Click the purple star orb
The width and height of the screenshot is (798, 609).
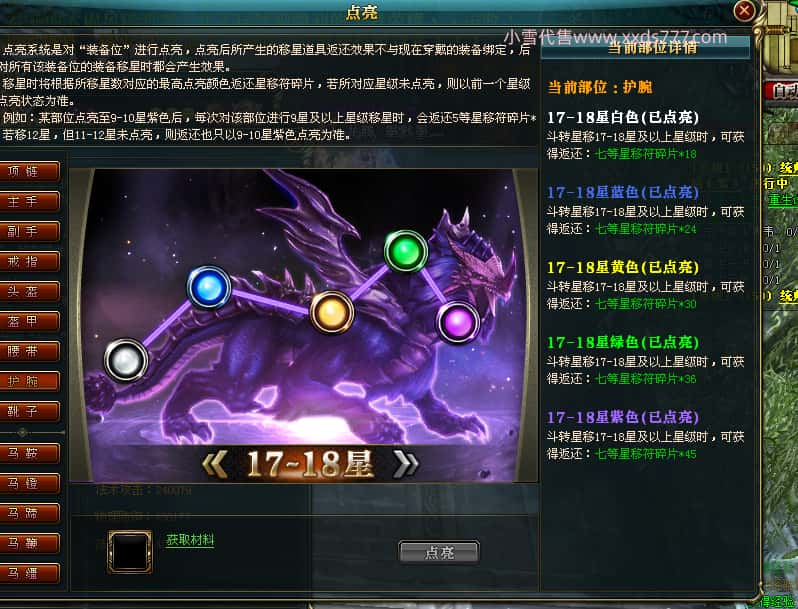pyautogui.click(x=458, y=323)
